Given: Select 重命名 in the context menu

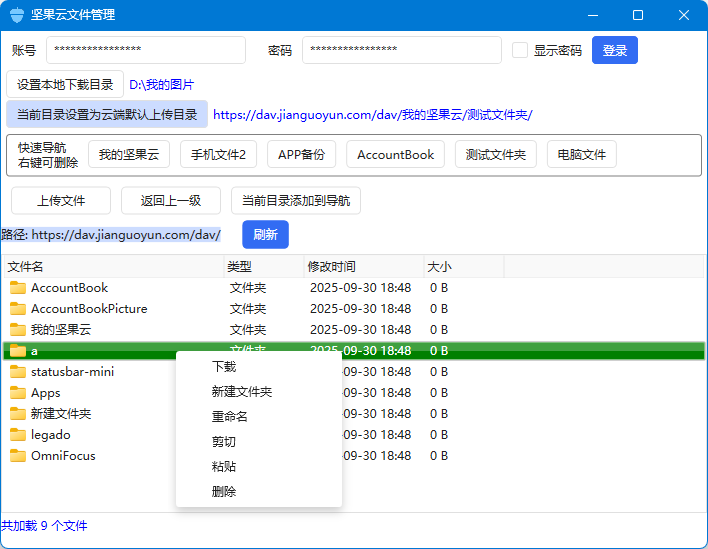Looking at the screenshot, I should tap(229, 417).
